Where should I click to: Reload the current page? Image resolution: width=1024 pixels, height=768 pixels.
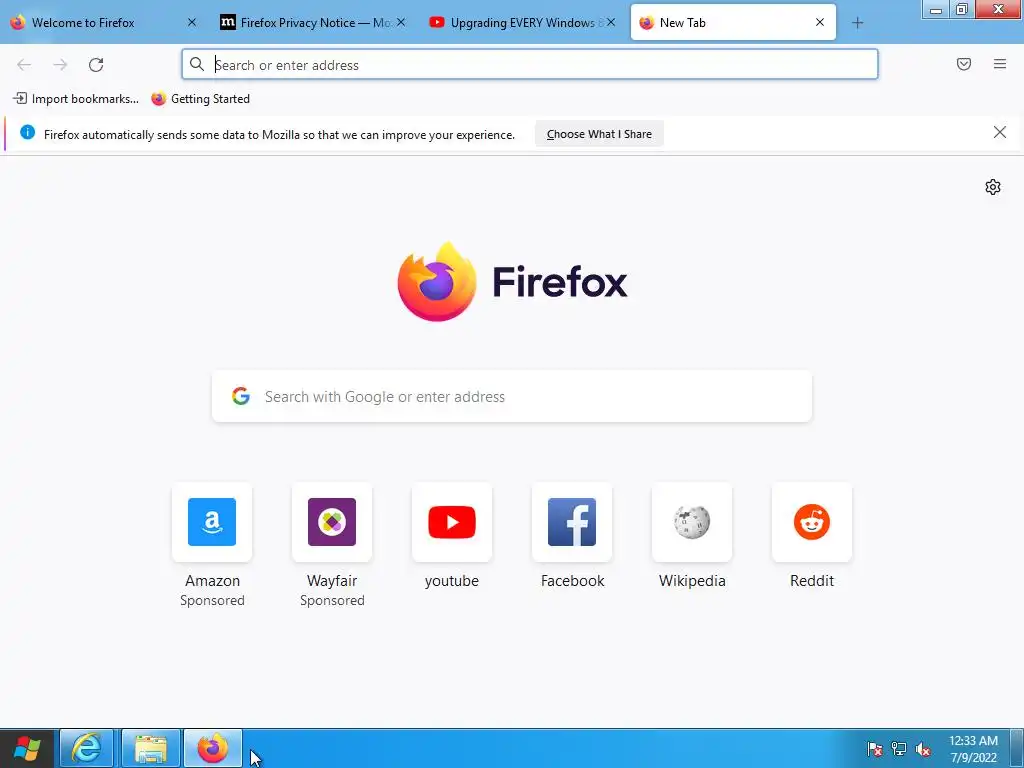[x=96, y=65]
